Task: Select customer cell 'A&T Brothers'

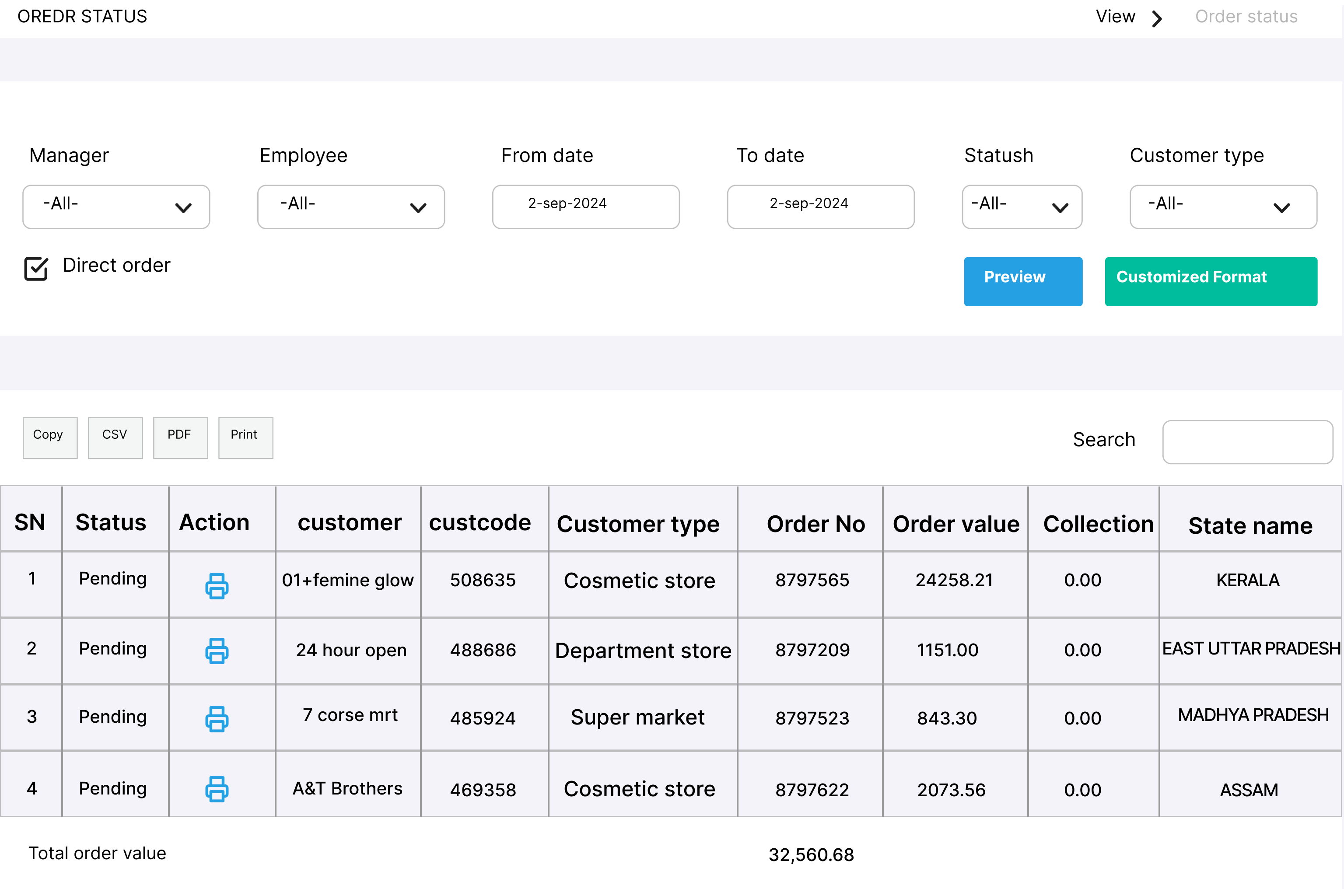Action: click(347, 788)
